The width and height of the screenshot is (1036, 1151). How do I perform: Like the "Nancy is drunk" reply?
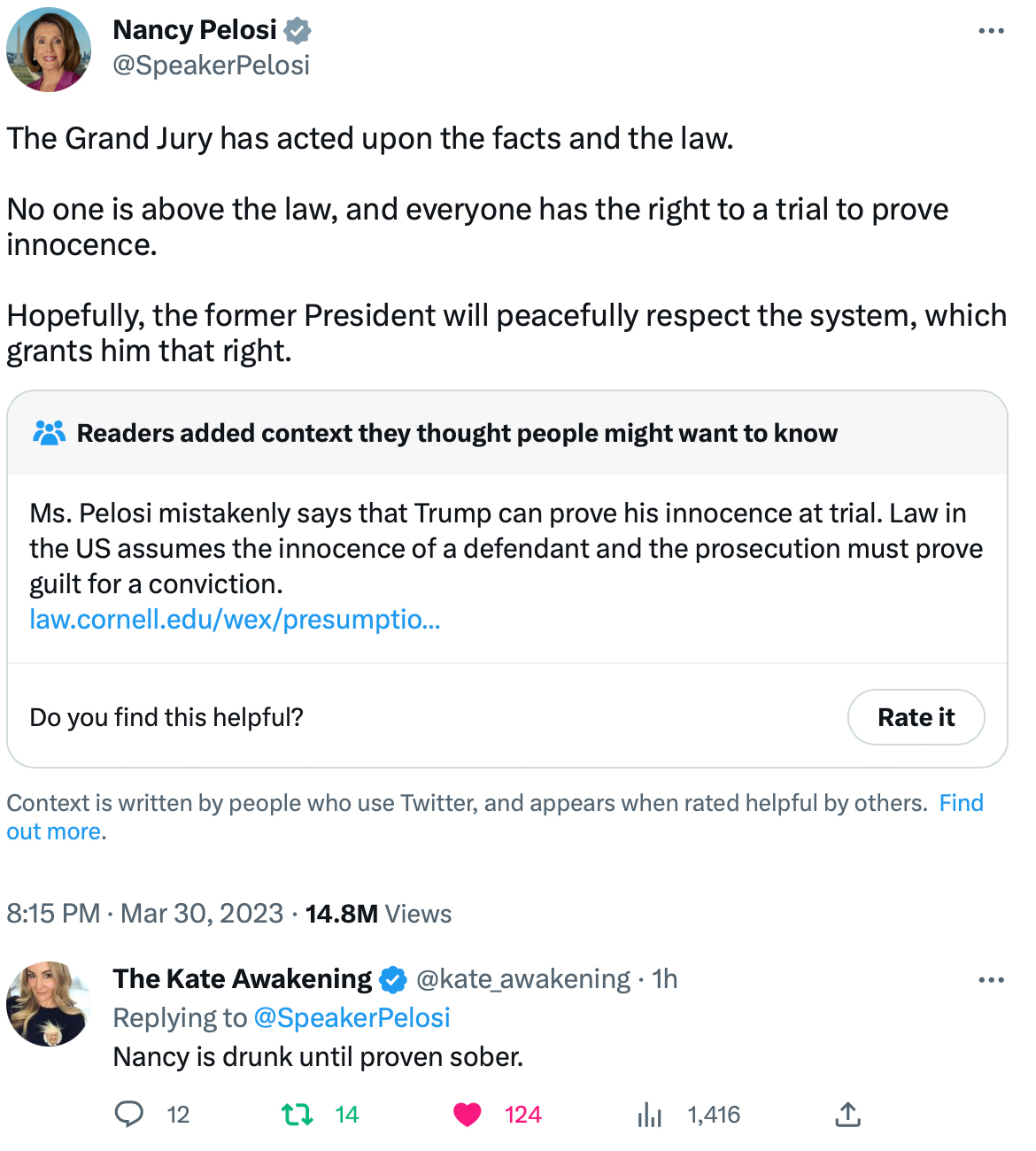pyautogui.click(x=468, y=1114)
